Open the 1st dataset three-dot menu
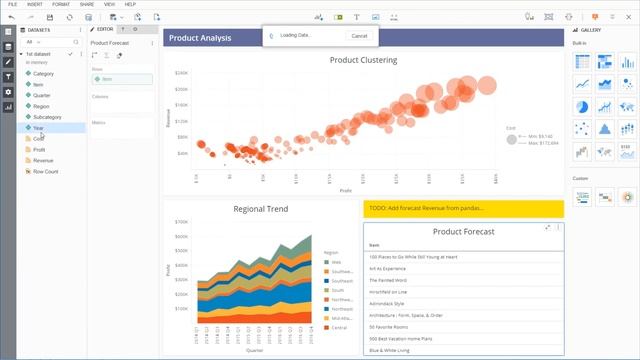 tap(81, 54)
